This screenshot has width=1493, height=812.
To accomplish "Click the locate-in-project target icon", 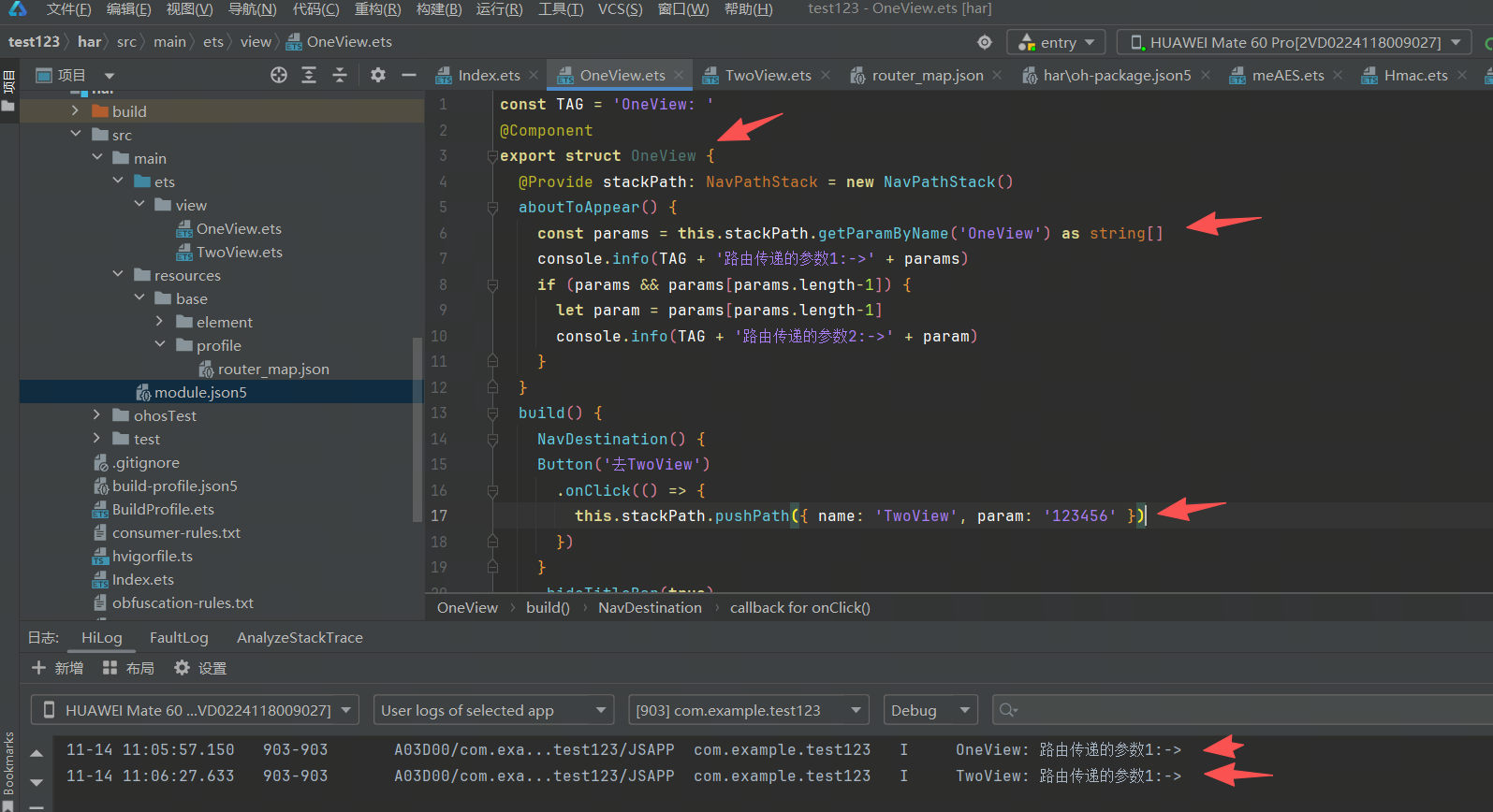I will (x=279, y=75).
